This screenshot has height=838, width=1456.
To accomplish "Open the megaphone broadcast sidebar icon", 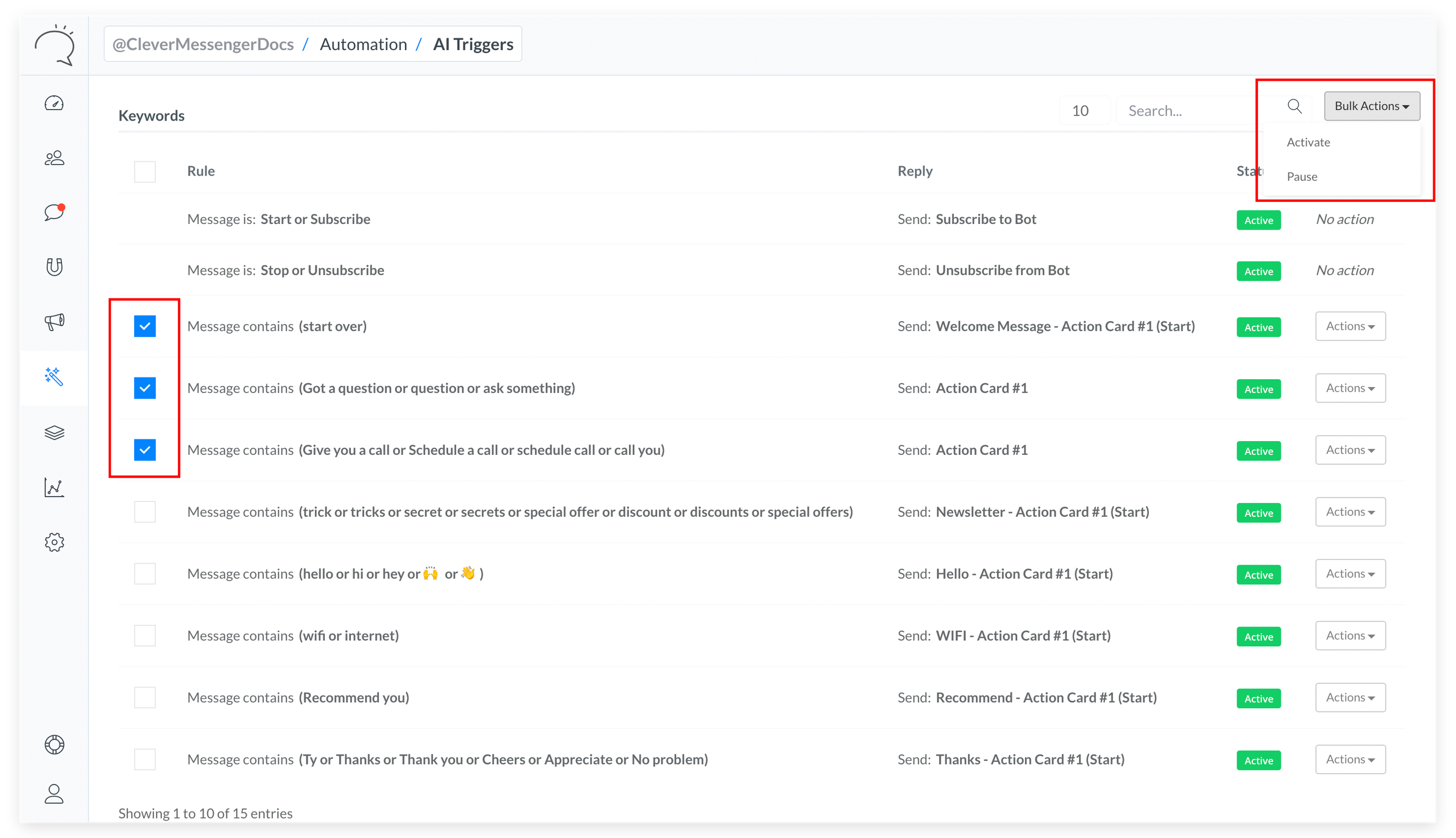I will (x=54, y=321).
